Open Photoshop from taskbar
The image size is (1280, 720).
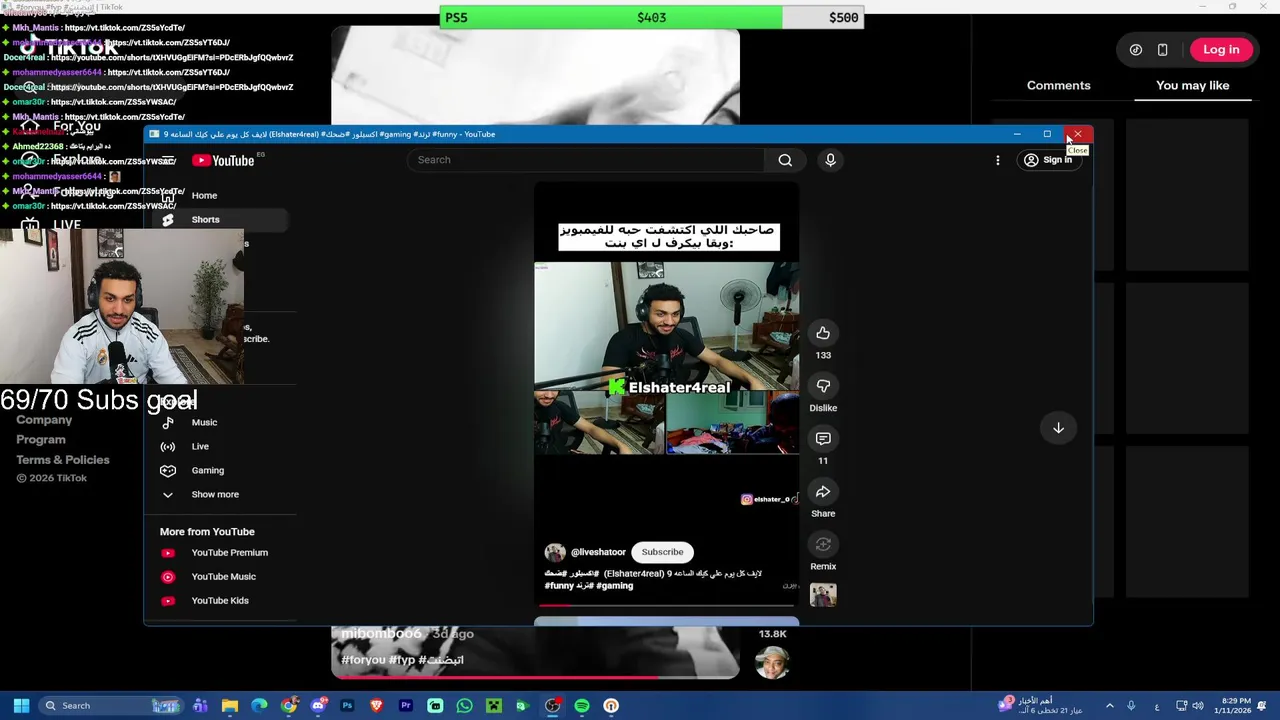pyautogui.click(x=347, y=706)
